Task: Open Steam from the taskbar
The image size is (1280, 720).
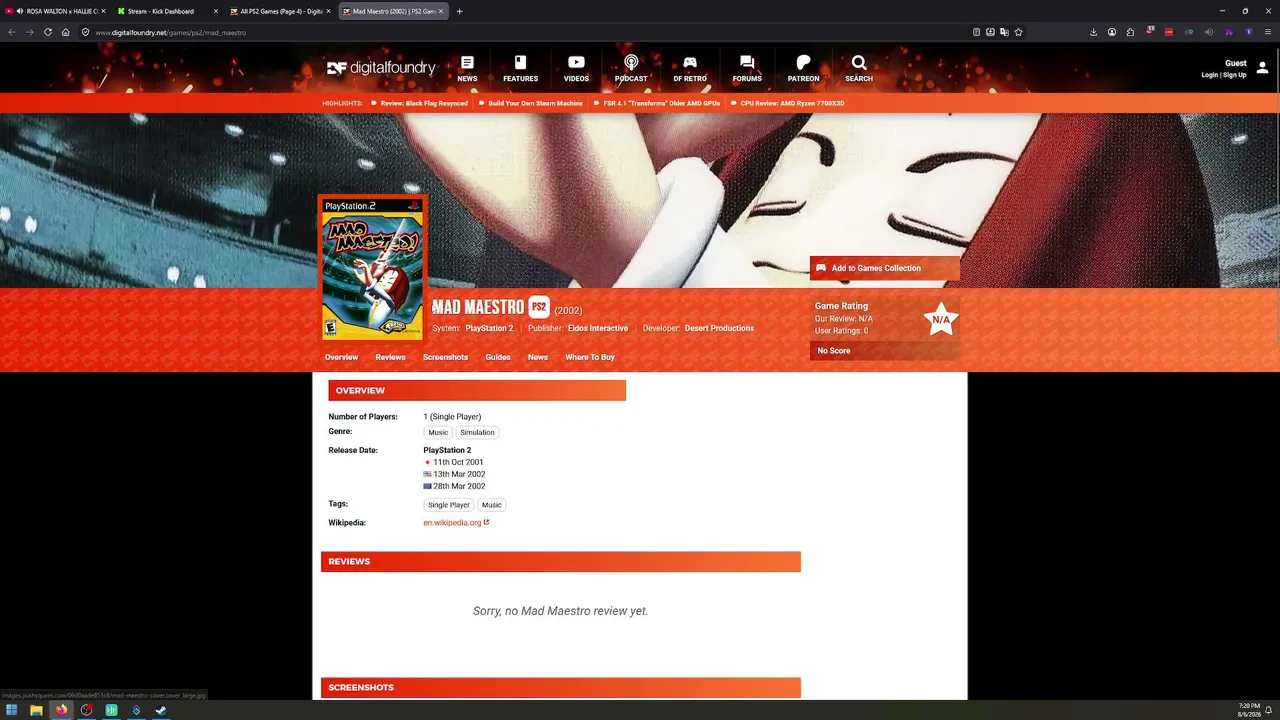Action: tap(161, 710)
